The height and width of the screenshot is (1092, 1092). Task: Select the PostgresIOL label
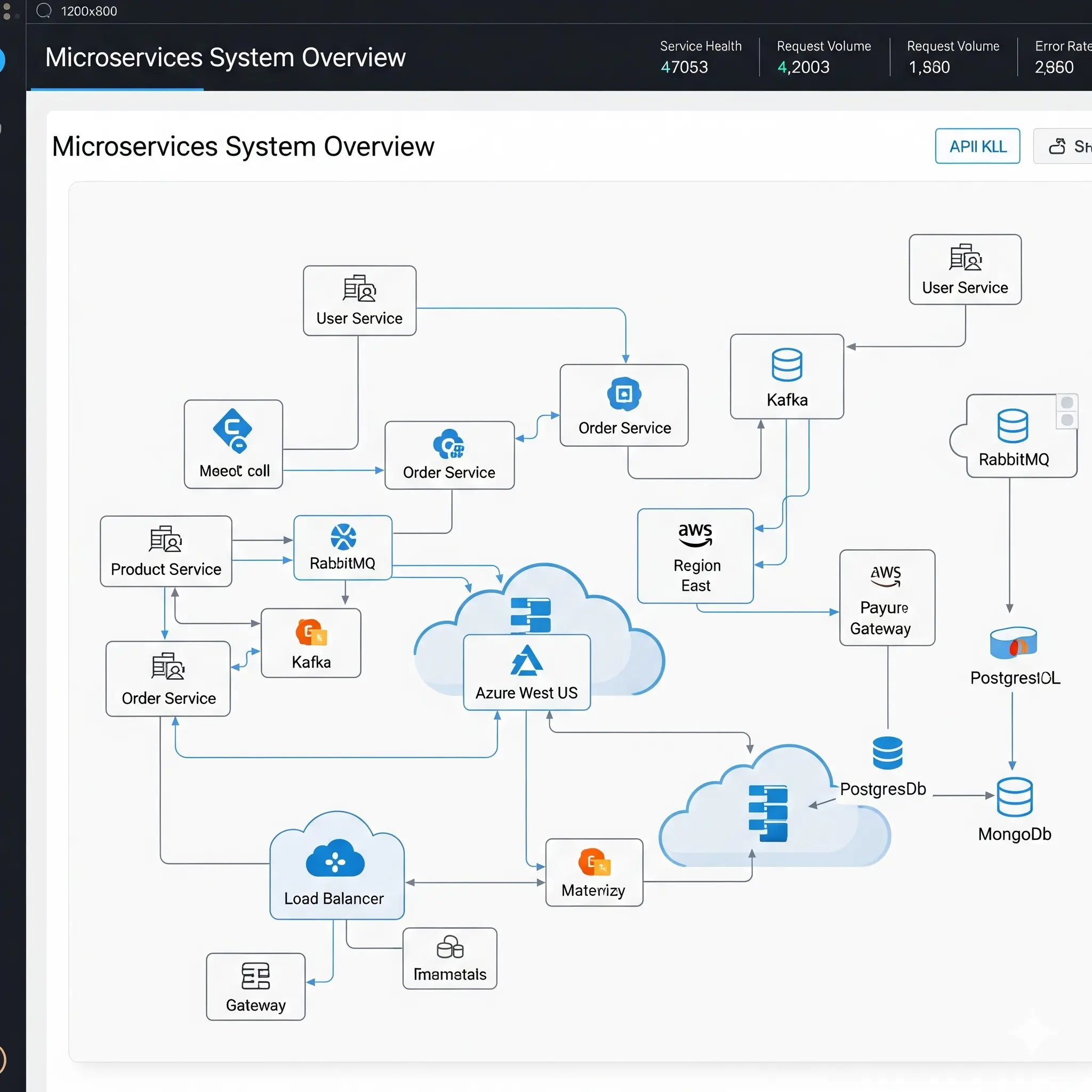(1015, 678)
